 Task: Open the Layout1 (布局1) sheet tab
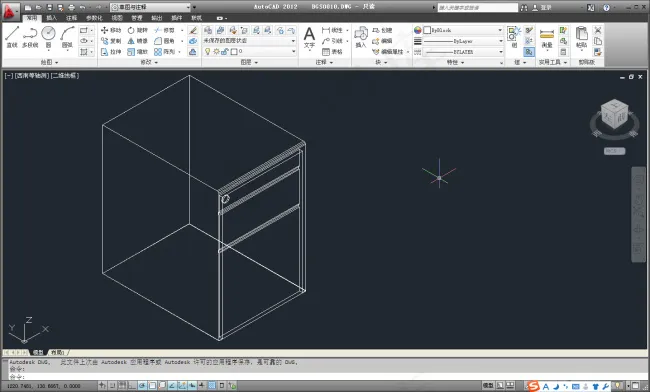click(58, 352)
